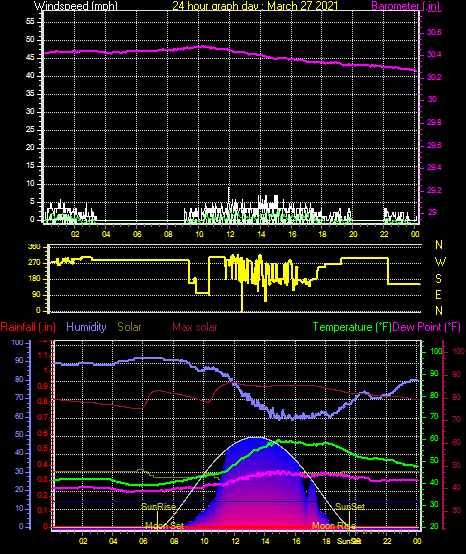The height and width of the screenshot is (554, 466).
Task: Click 15 on the windspeed axis
Action: 30,166
